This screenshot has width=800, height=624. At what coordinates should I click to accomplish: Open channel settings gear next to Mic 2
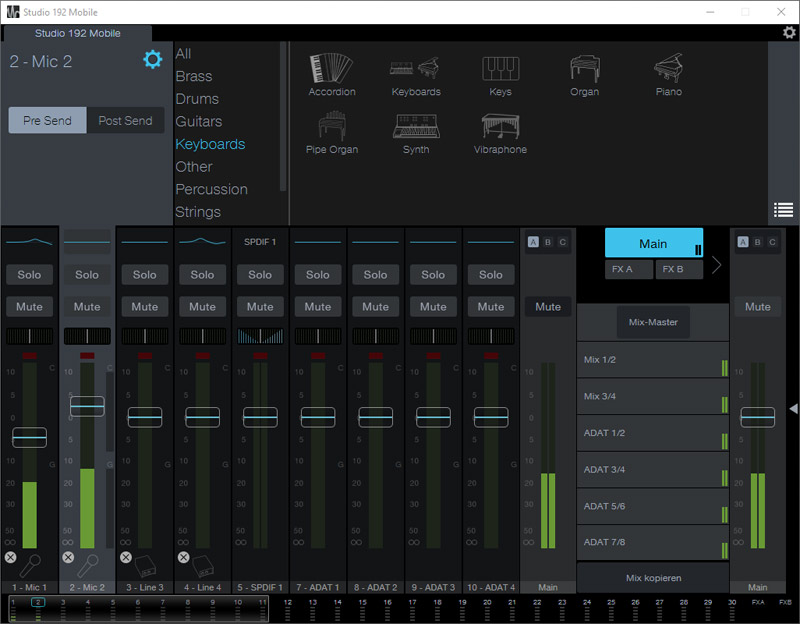click(152, 60)
